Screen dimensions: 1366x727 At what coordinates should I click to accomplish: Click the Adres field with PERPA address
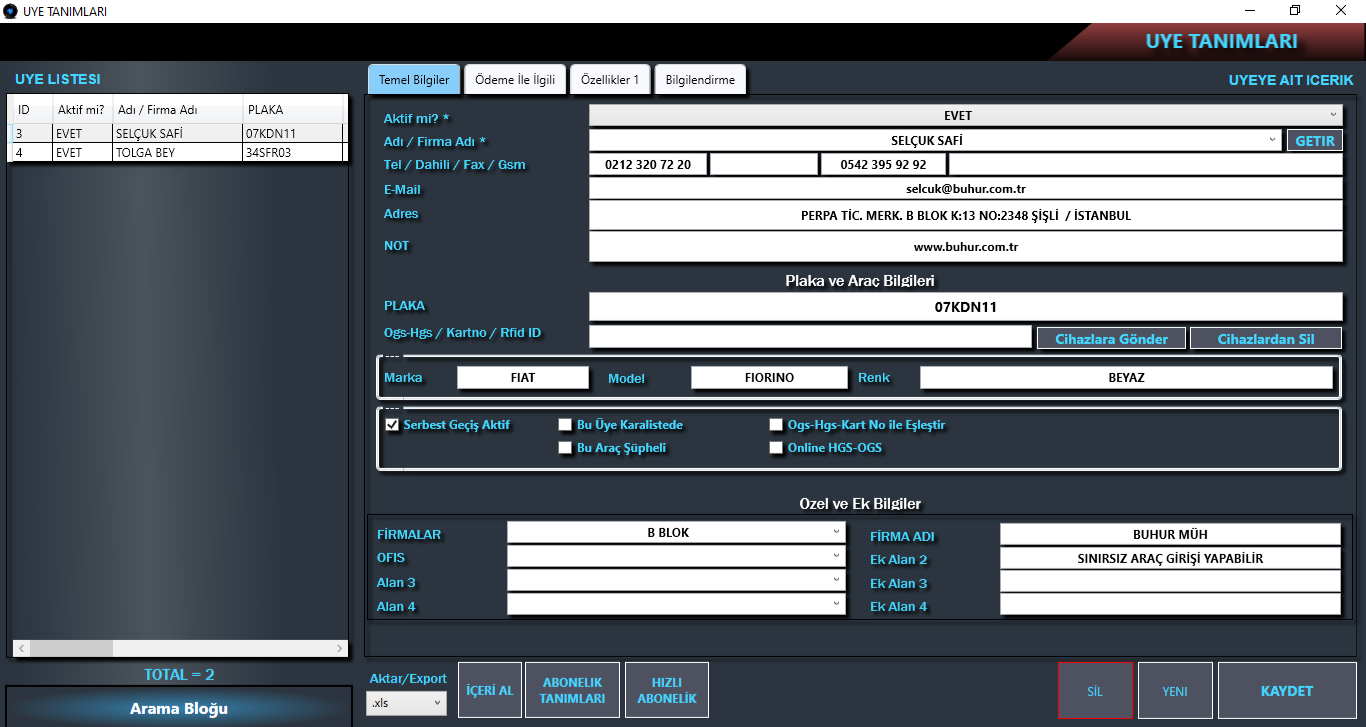[x=966, y=215]
